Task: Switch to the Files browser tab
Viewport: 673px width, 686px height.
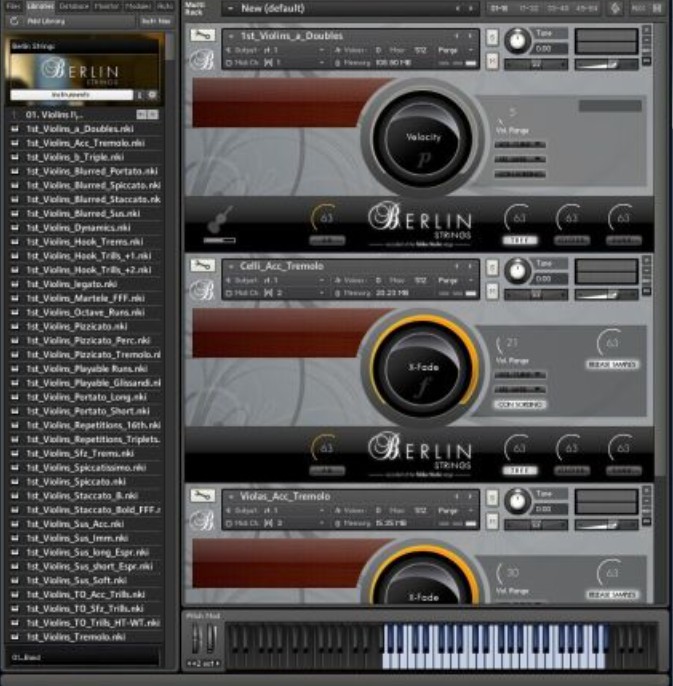Action: point(13,6)
